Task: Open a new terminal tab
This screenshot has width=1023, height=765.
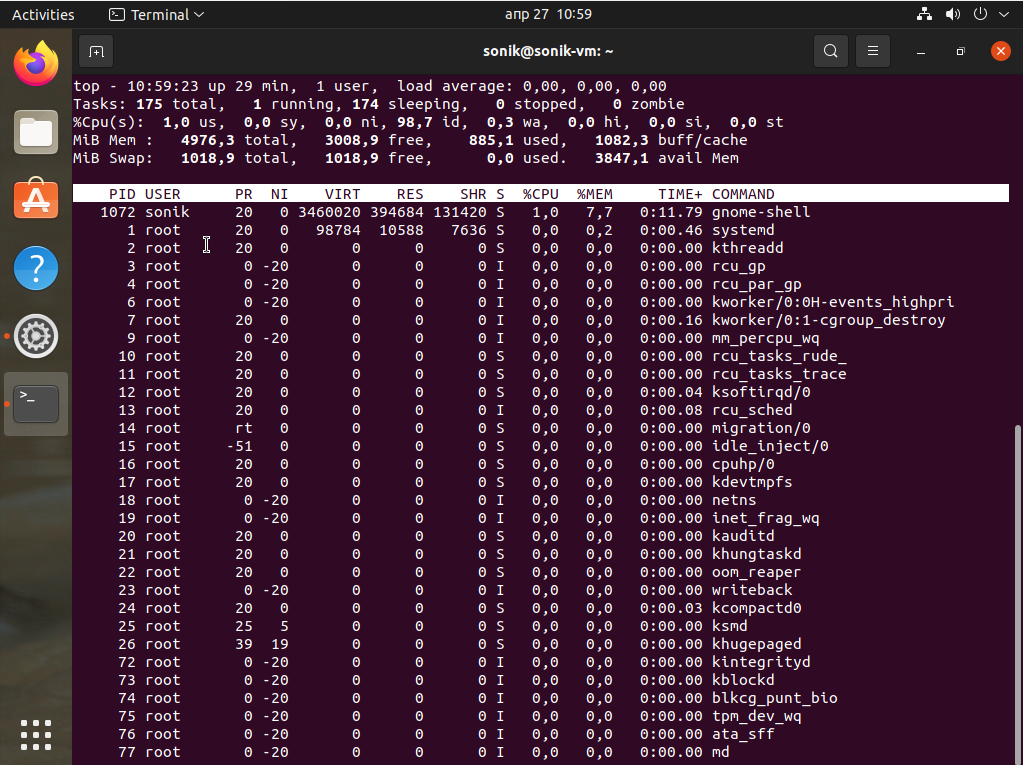Action: pyautogui.click(x=96, y=51)
